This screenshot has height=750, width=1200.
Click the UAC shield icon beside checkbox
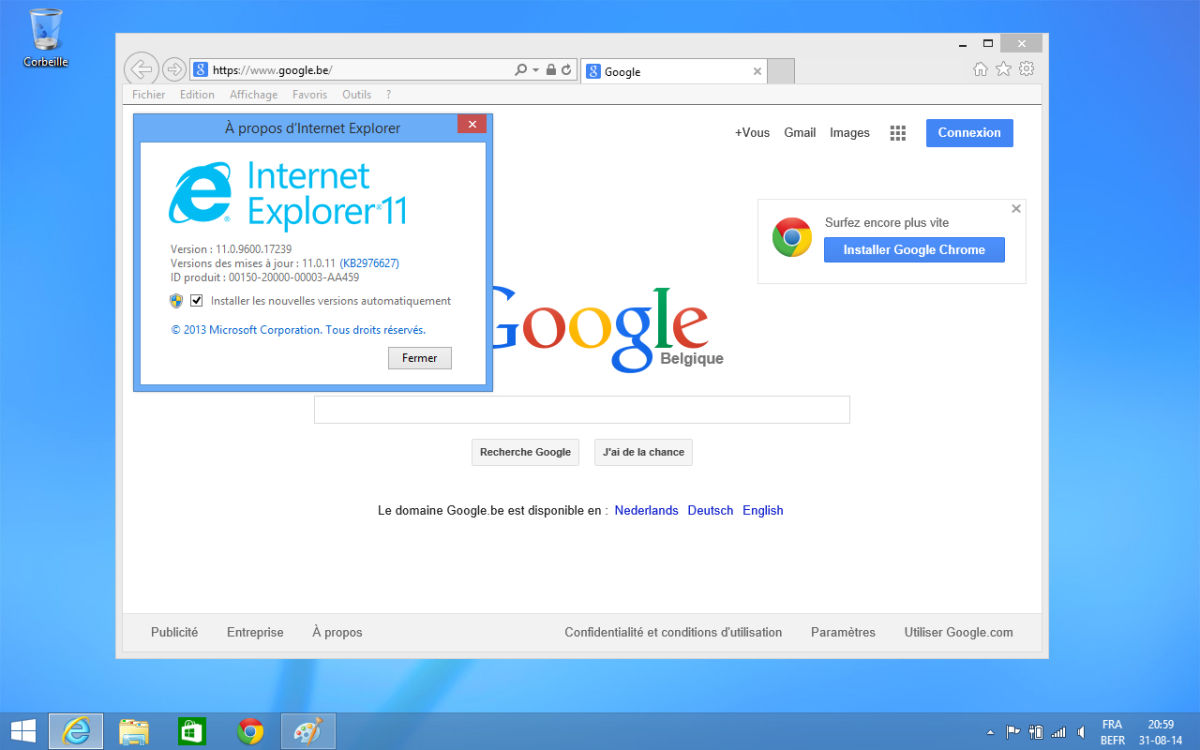(x=176, y=301)
